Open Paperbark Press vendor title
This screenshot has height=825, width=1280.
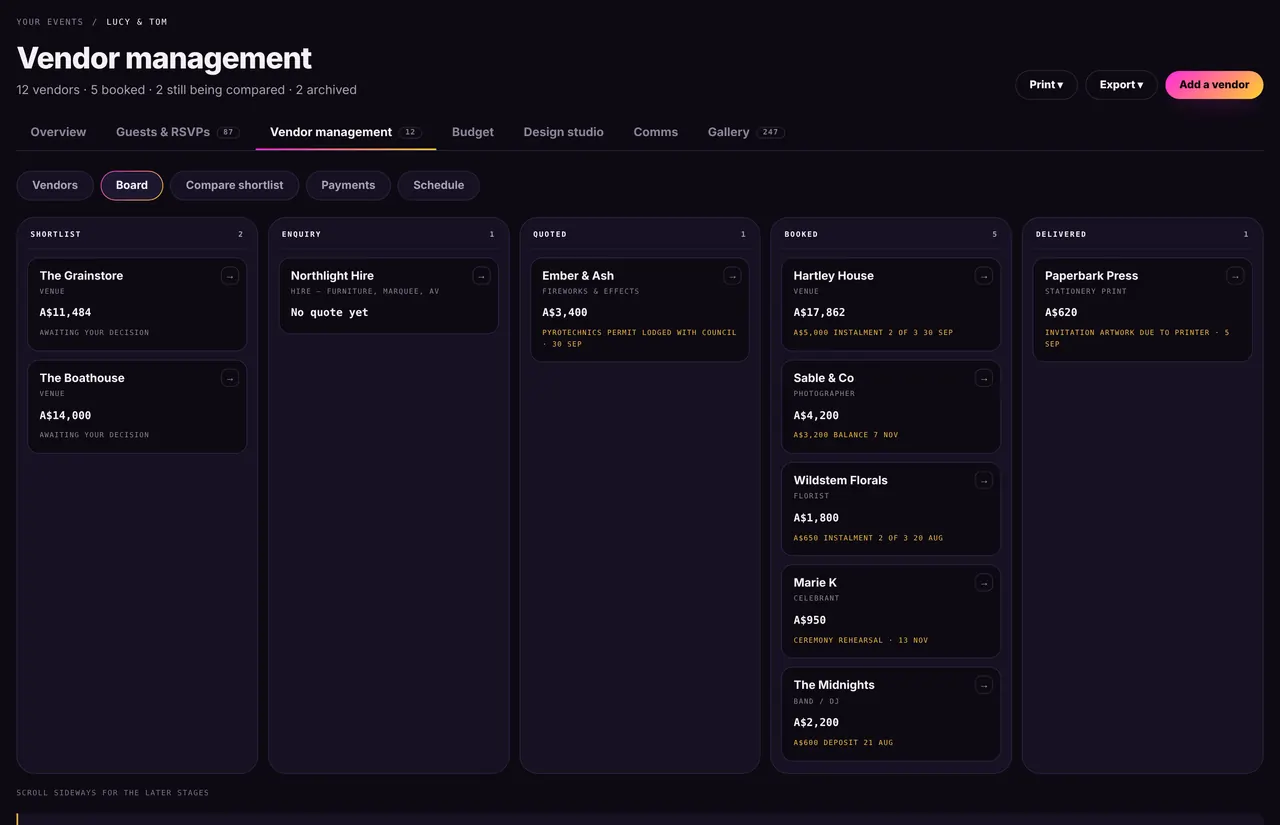tap(1092, 276)
